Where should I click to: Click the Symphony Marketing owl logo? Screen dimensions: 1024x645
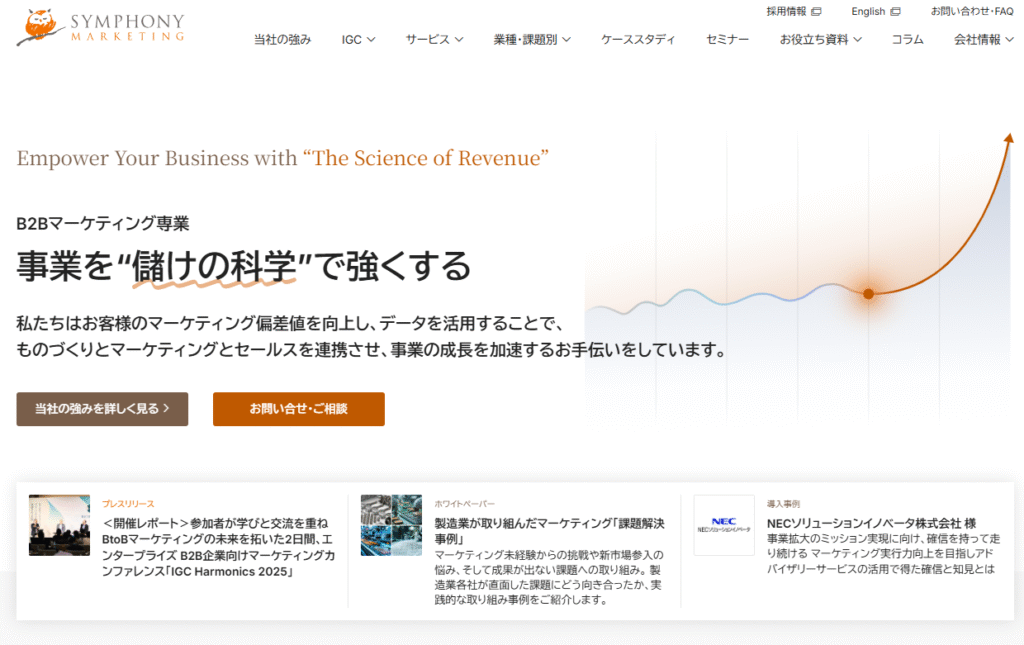pos(40,27)
